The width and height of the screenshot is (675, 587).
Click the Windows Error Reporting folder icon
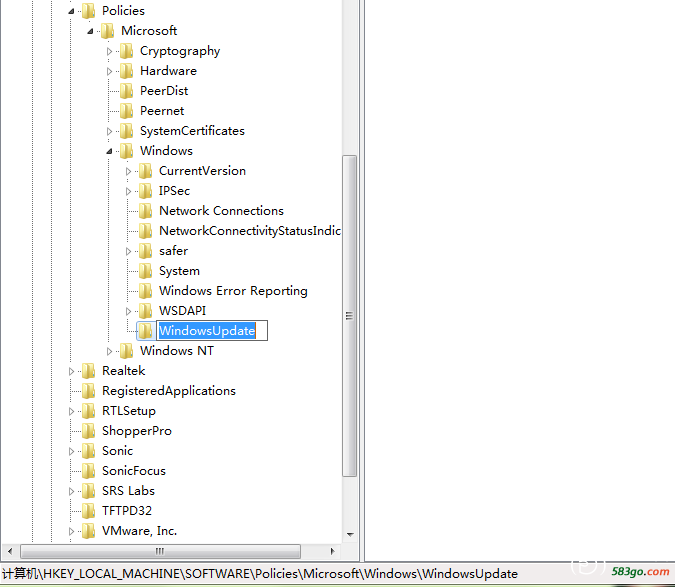pyautogui.click(x=145, y=291)
